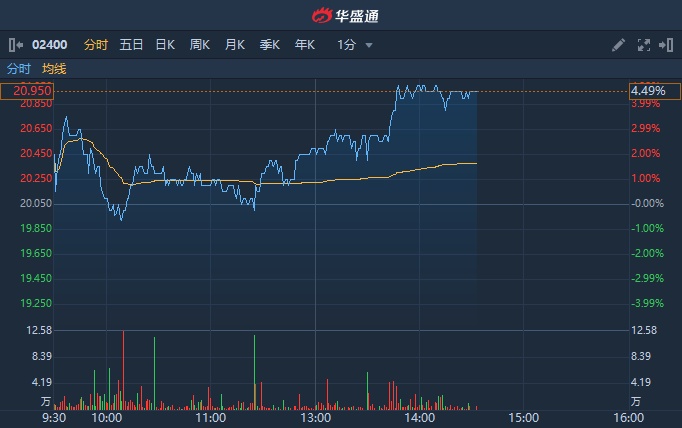Switch to the 五日 five-day tab
The width and height of the screenshot is (682, 428).
[131, 45]
